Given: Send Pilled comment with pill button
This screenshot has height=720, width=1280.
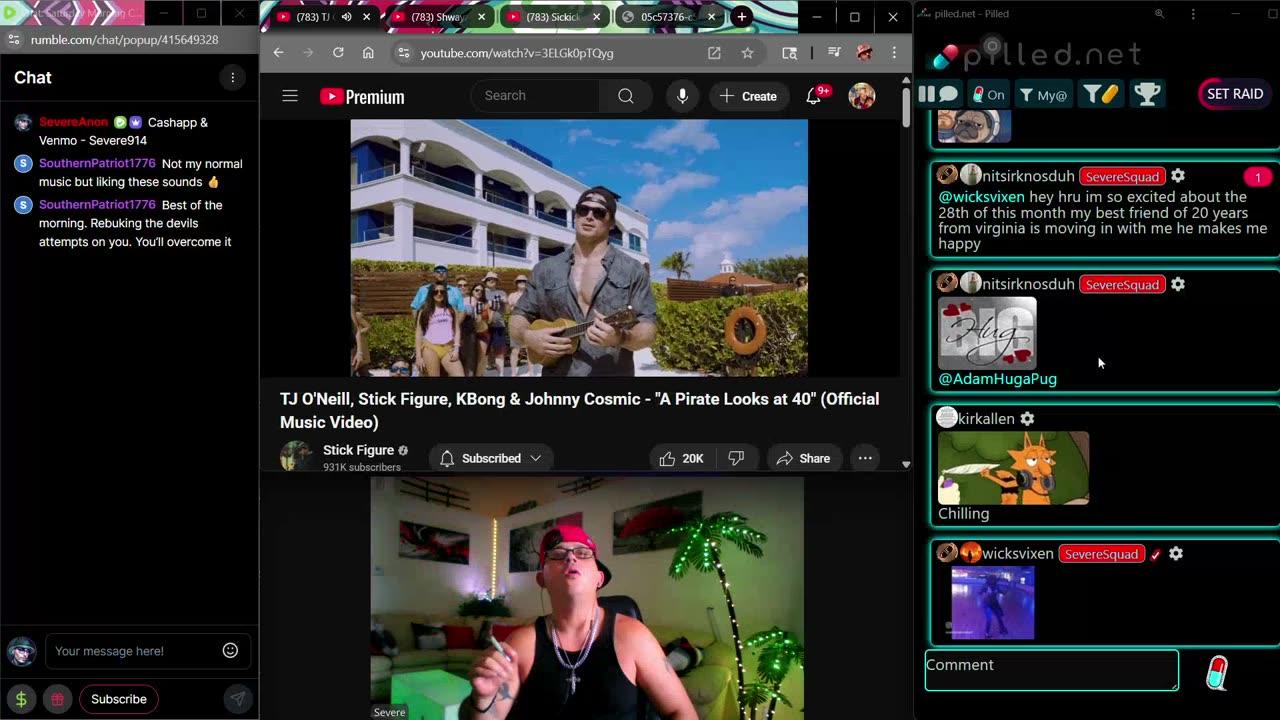Looking at the screenshot, I should coord(1216,673).
